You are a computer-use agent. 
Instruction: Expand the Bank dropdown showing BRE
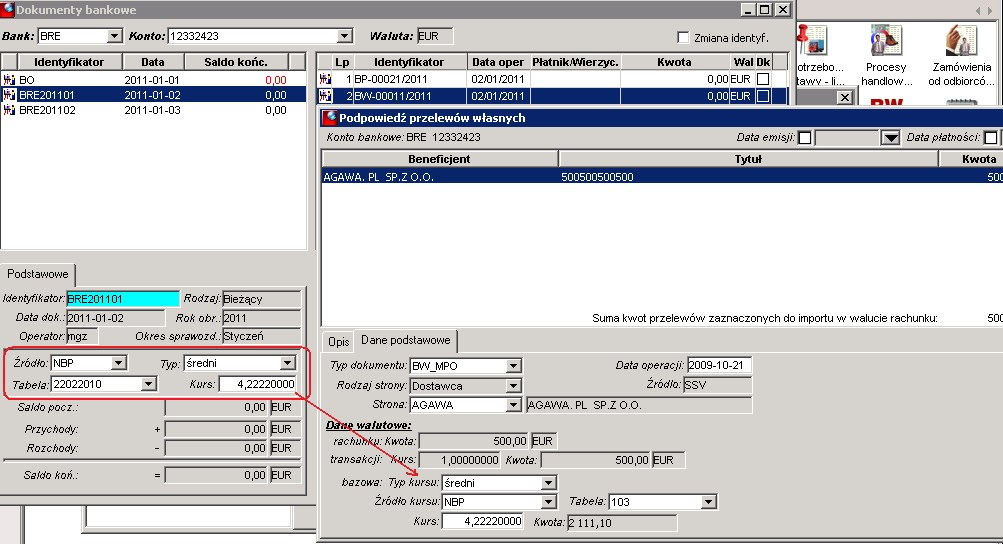115,36
